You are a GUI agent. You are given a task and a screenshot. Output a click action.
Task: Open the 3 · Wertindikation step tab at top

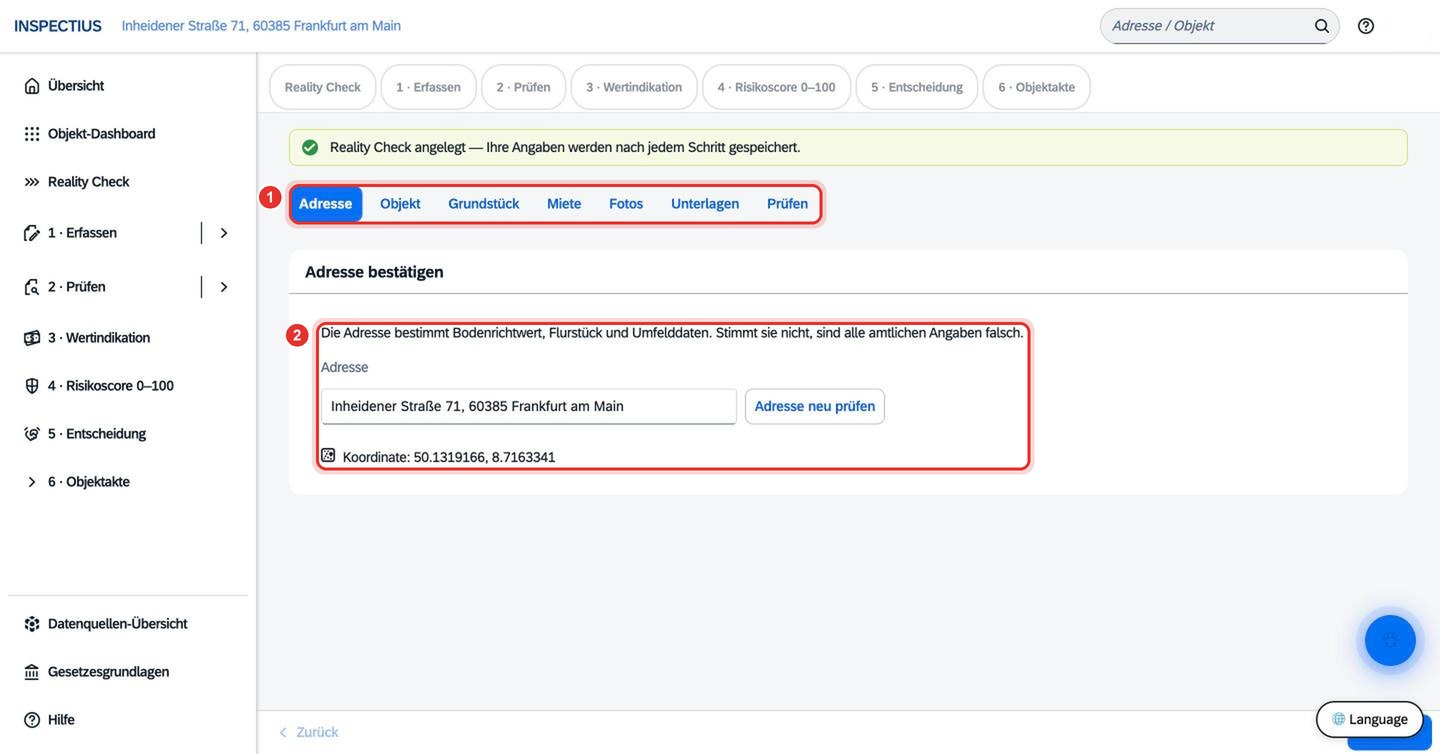pyautogui.click(x=634, y=87)
